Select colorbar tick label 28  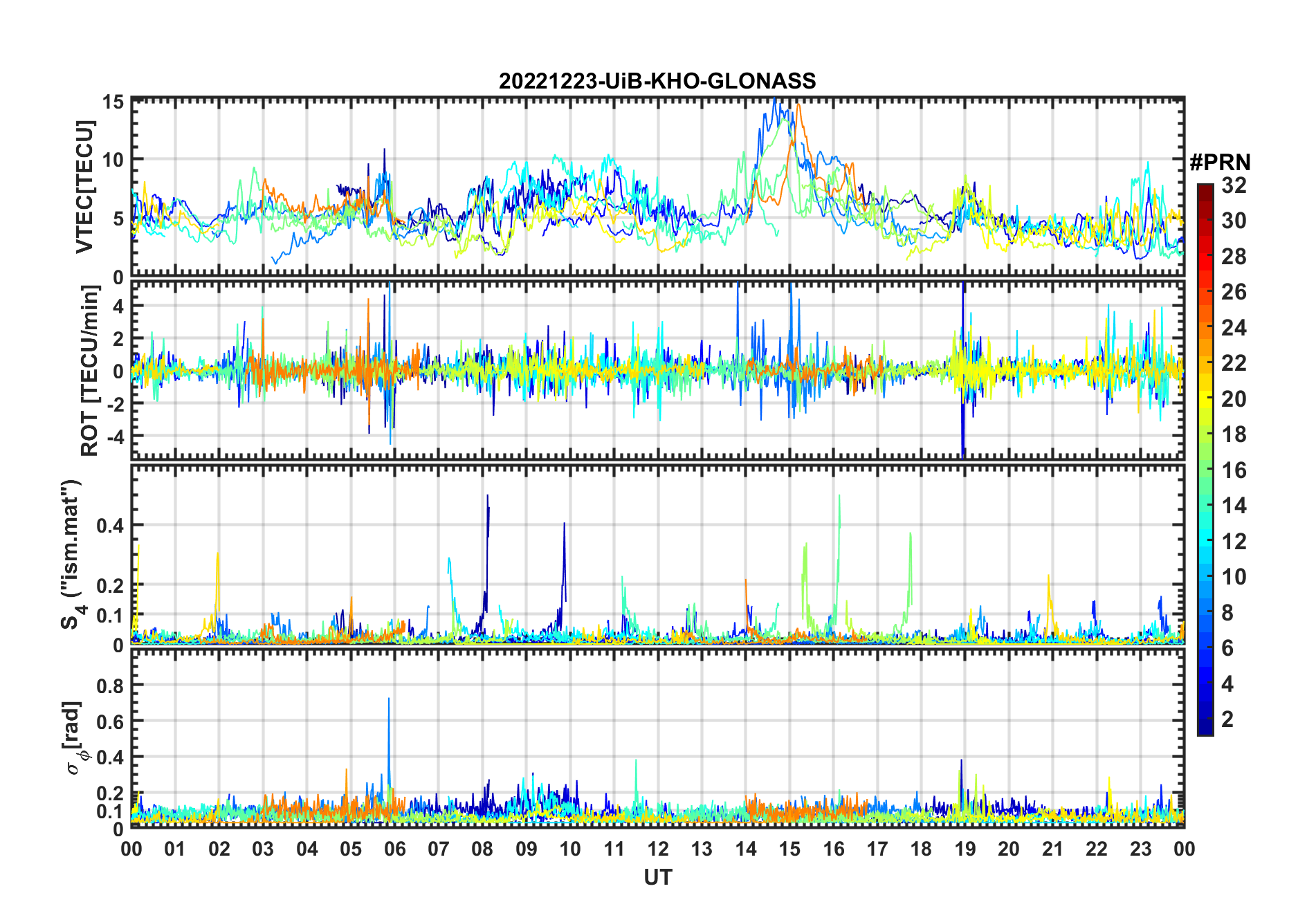1234,257
